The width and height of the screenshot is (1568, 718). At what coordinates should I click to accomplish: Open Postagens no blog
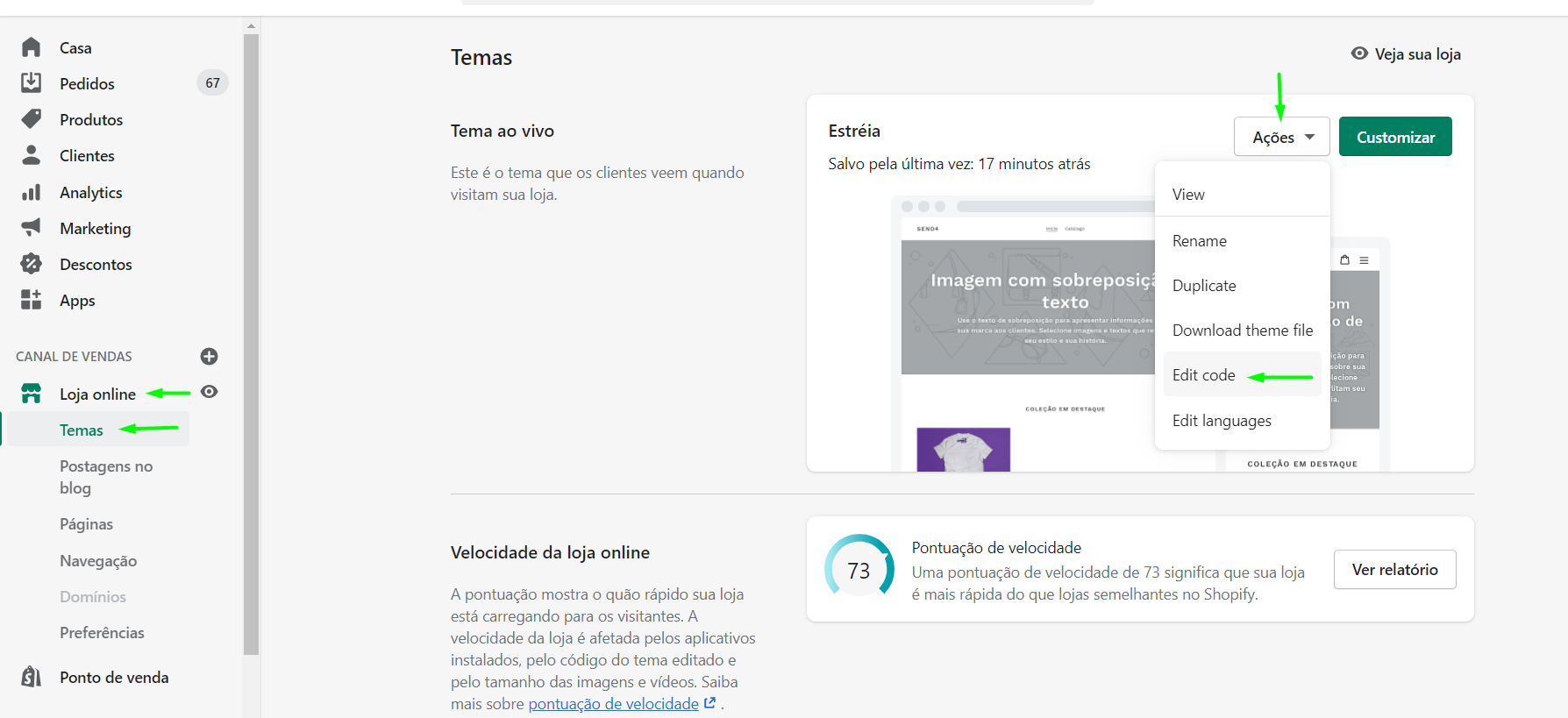coord(106,477)
